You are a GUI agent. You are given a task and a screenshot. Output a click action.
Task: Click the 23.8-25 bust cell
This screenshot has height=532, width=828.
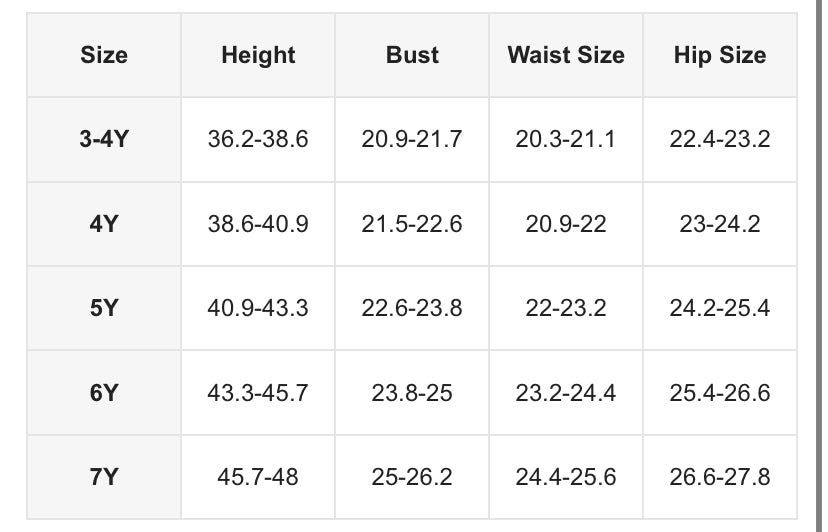[x=412, y=393]
